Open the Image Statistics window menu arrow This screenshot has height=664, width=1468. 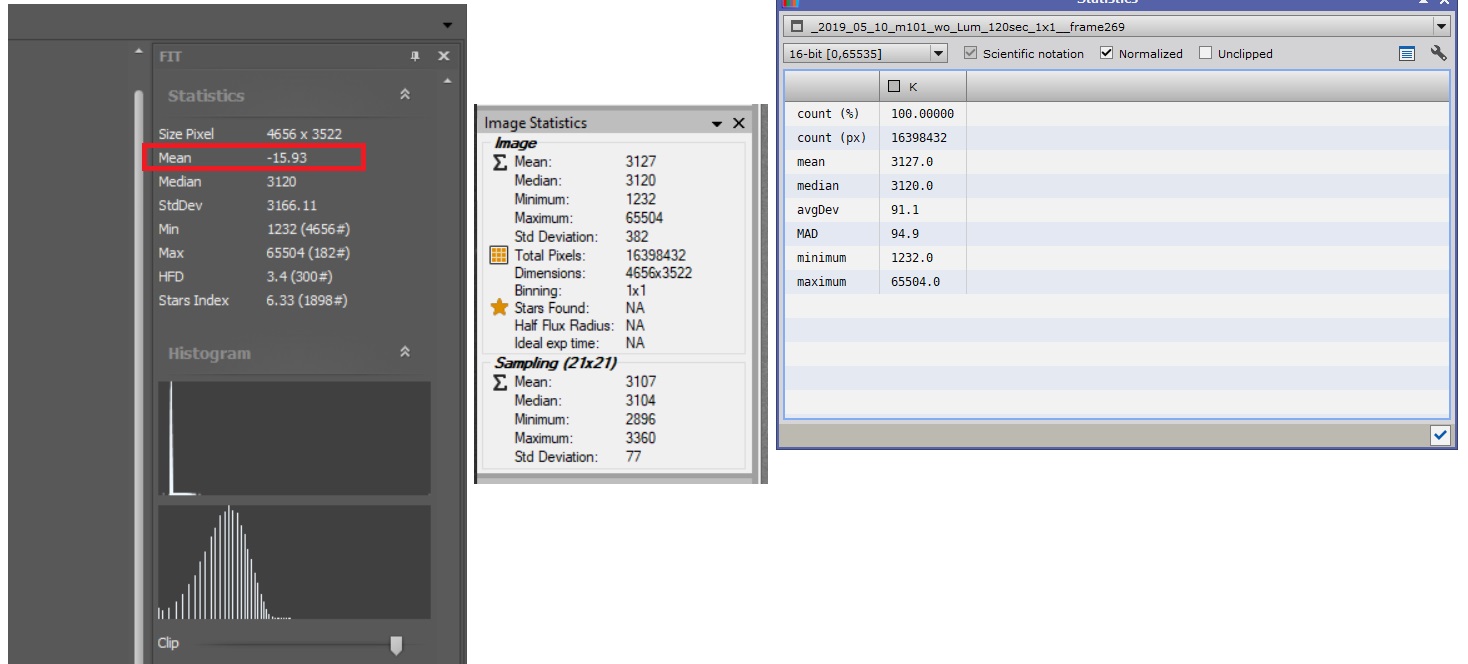(716, 123)
